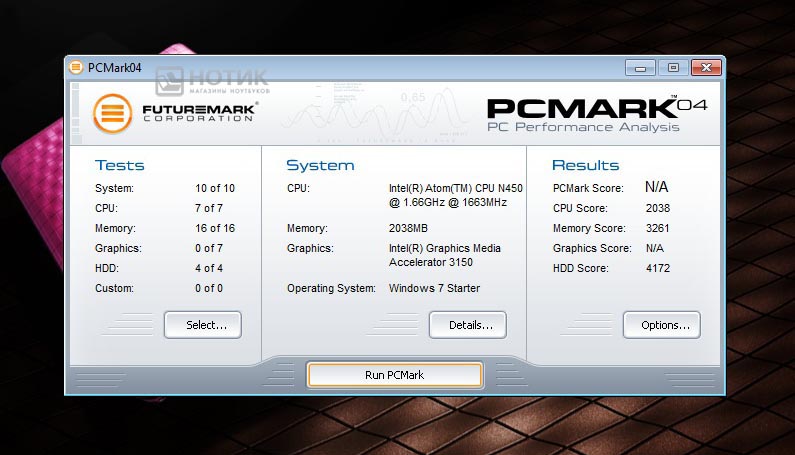This screenshot has height=455, width=795.
Task: Open the system Details... dialog
Action: click(x=468, y=325)
